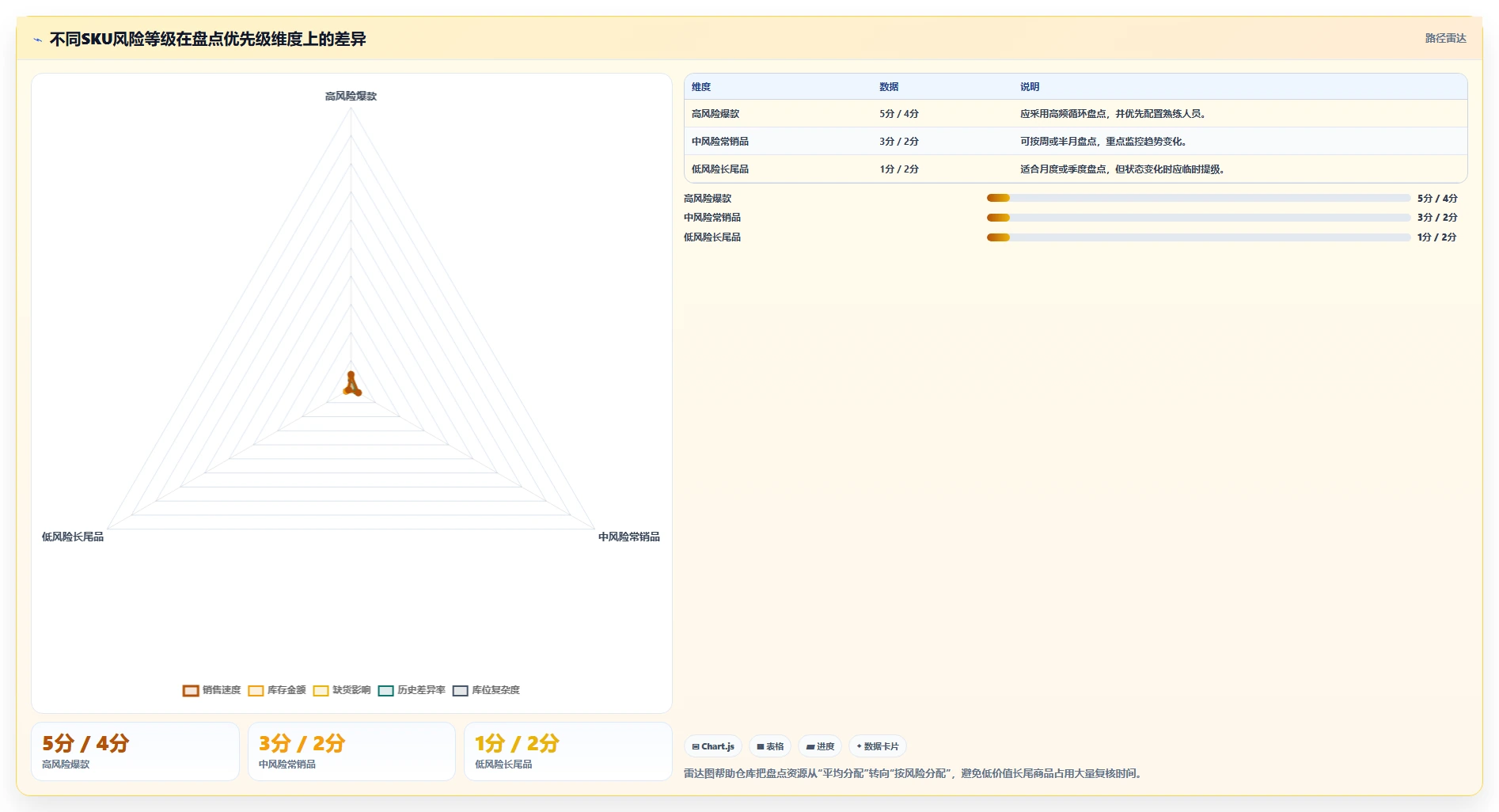Click the footer note starting 雷达图帮助仓库
The width and height of the screenshot is (1499, 812).
click(x=914, y=773)
